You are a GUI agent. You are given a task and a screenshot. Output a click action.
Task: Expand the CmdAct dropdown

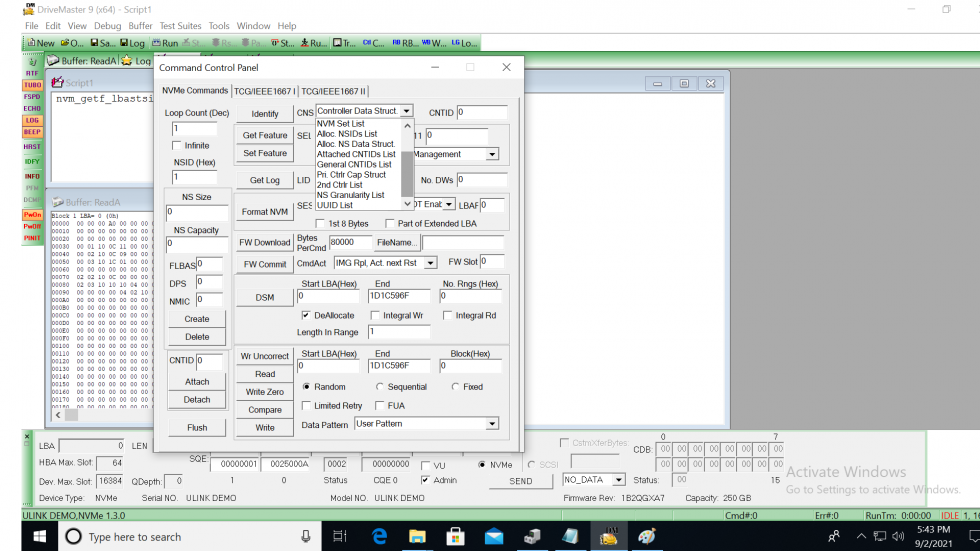430,263
